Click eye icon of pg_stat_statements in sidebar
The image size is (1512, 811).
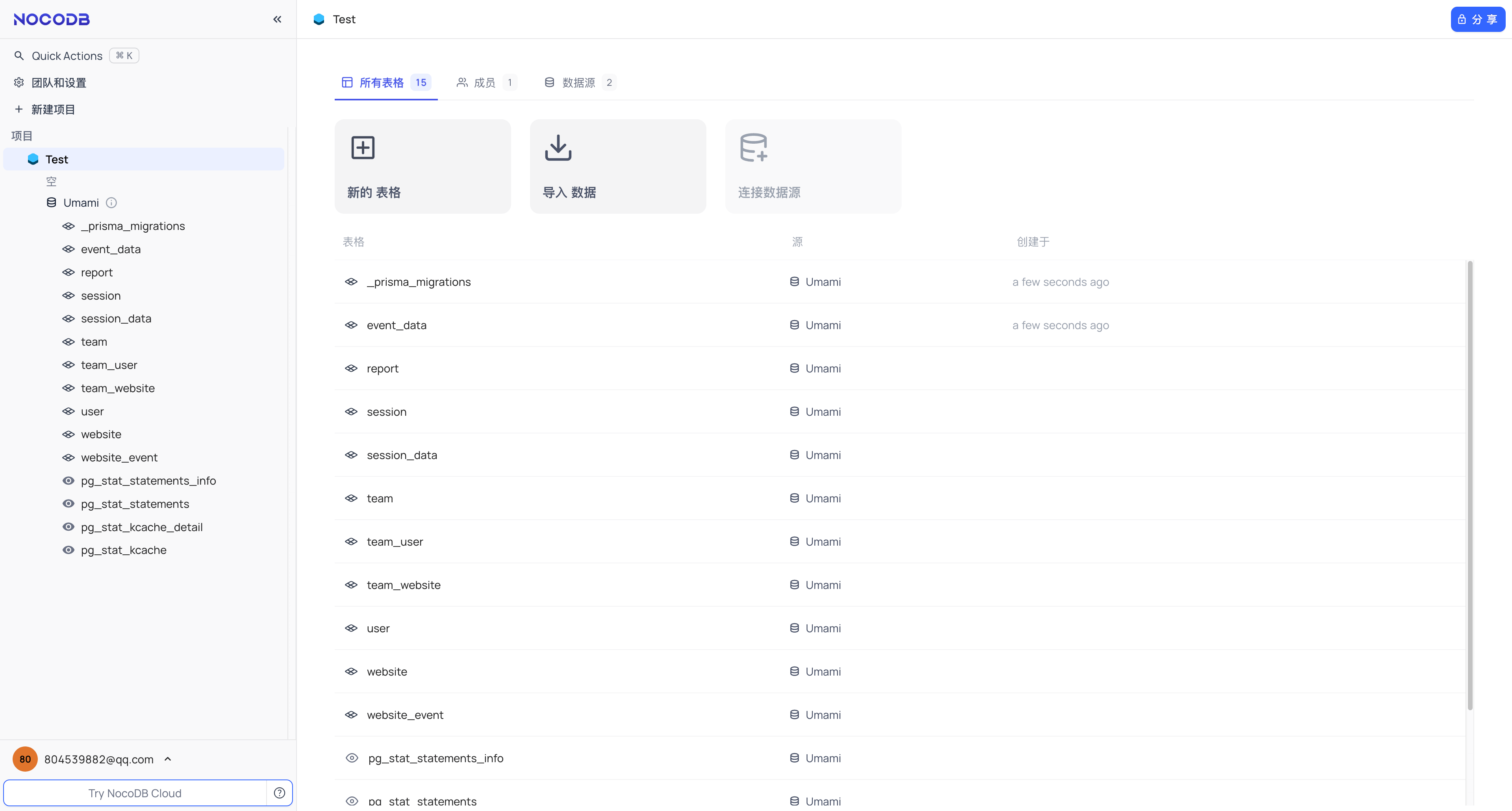[x=69, y=504]
